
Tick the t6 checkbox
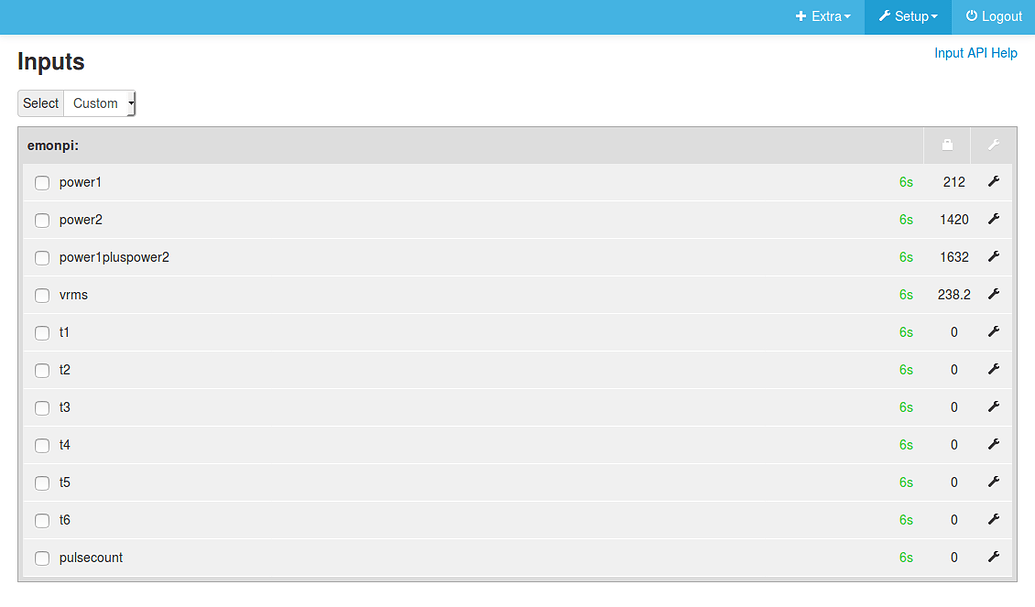42,521
